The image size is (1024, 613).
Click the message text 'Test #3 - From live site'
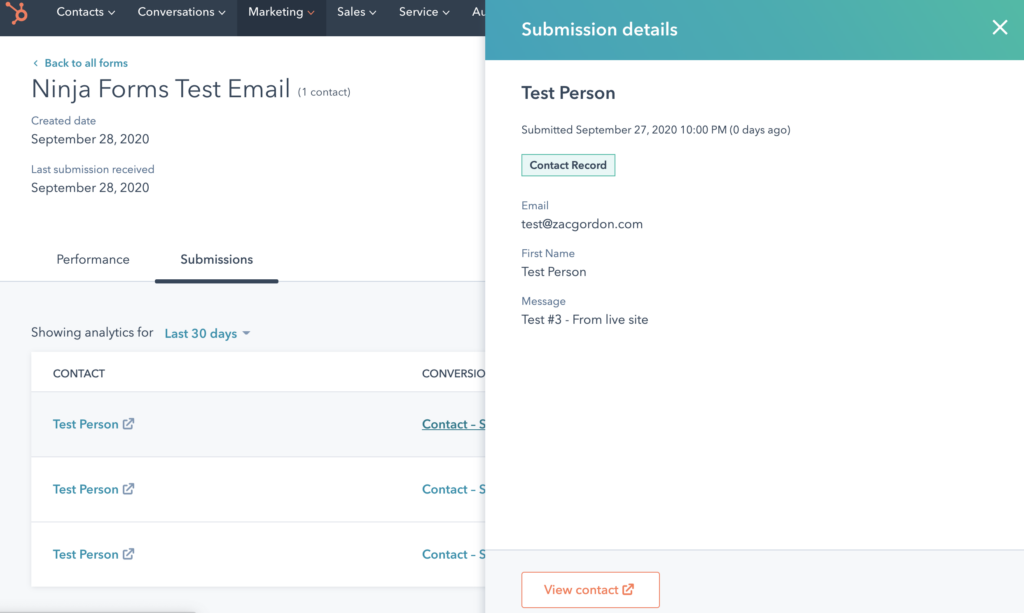coord(584,320)
